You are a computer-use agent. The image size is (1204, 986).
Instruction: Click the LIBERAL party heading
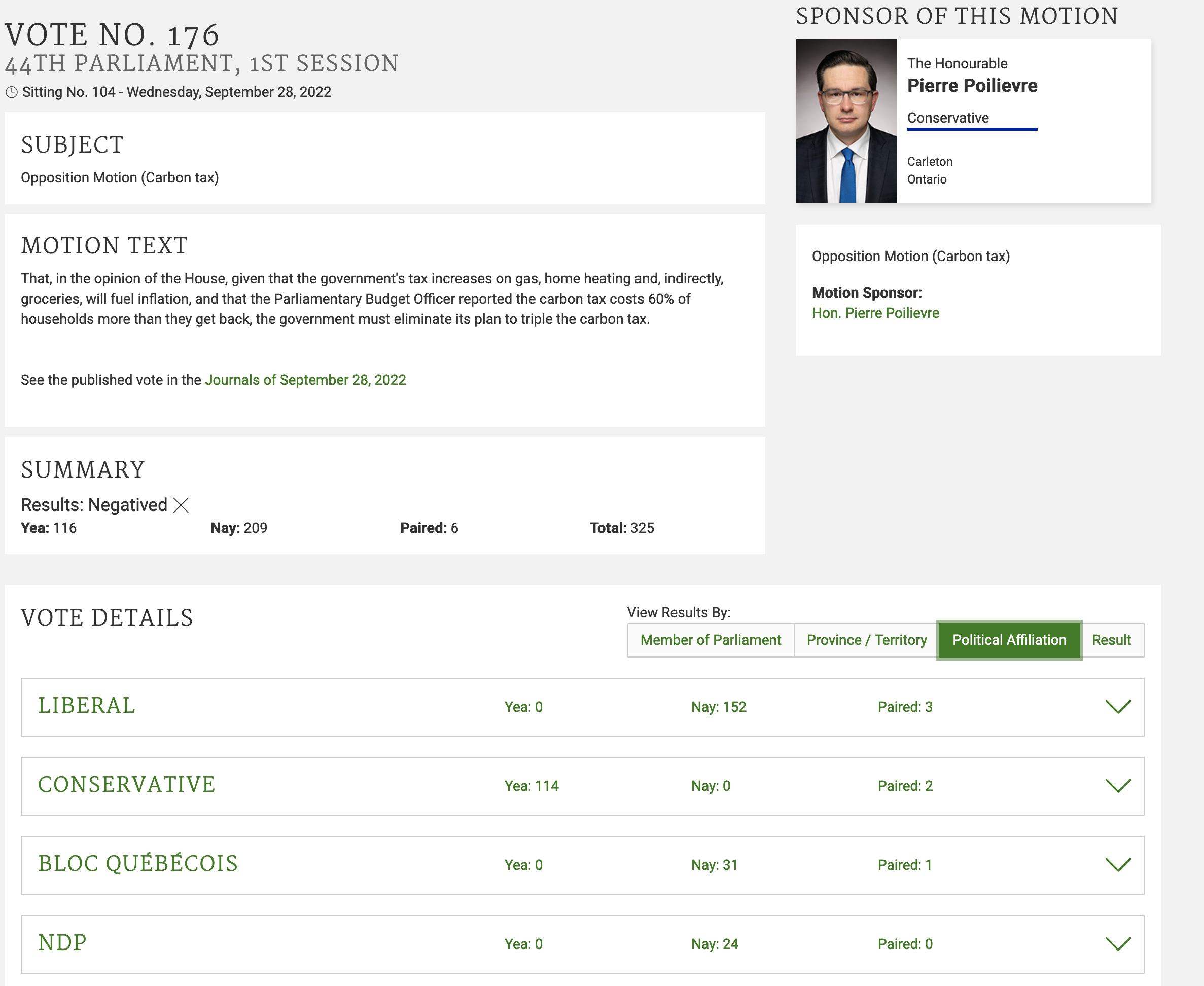(x=87, y=706)
